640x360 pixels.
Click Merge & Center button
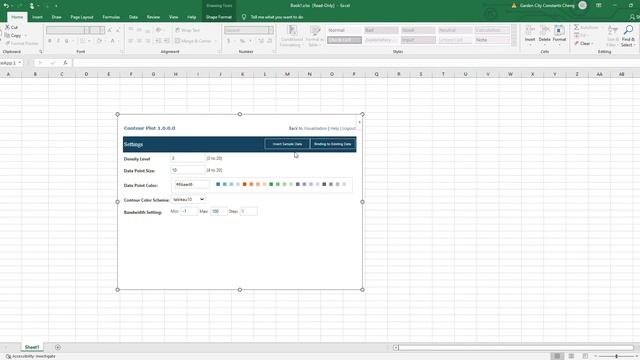tap(193, 41)
